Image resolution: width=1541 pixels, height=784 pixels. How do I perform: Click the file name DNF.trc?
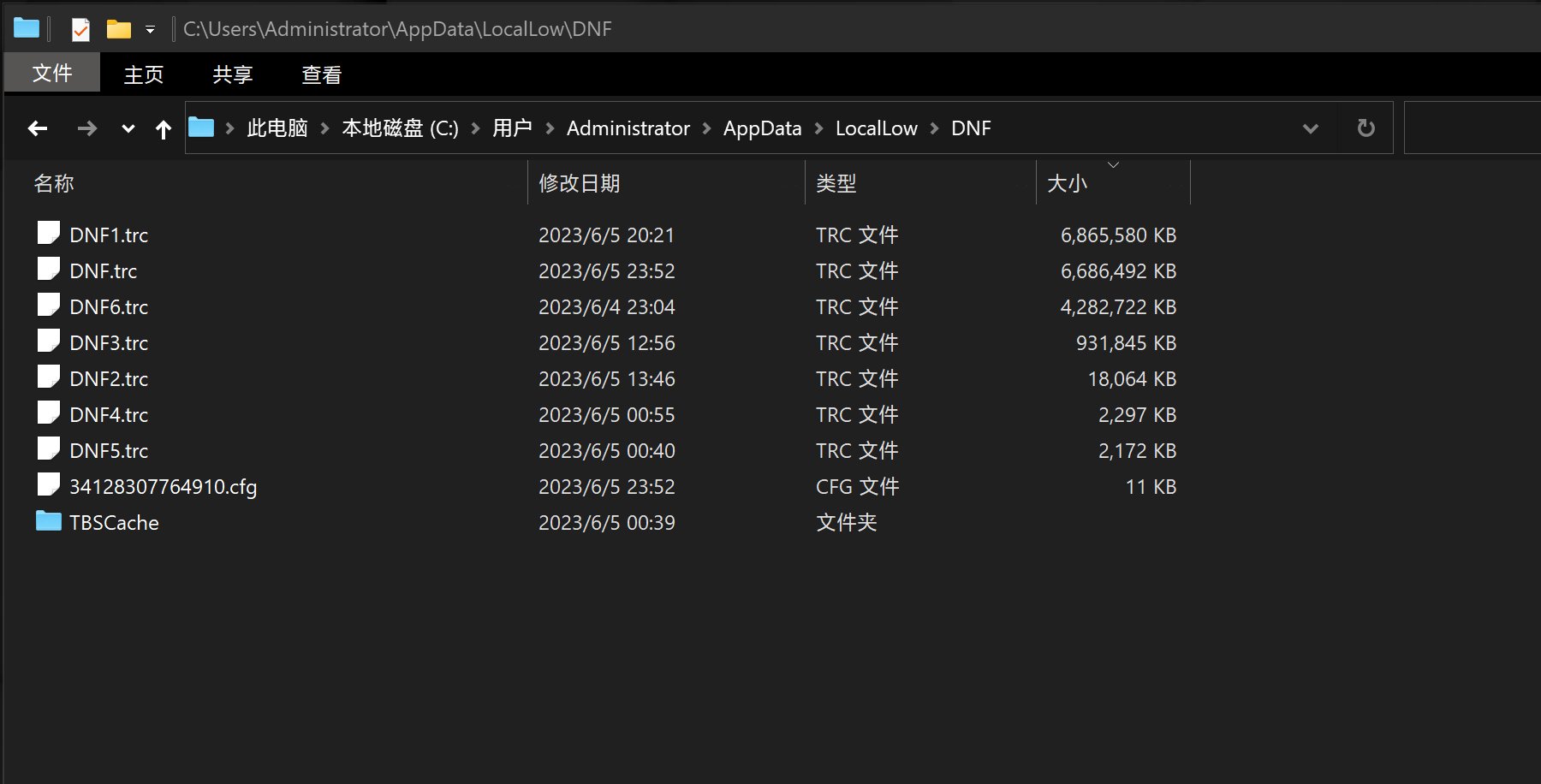pyautogui.click(x=103, y=271)
